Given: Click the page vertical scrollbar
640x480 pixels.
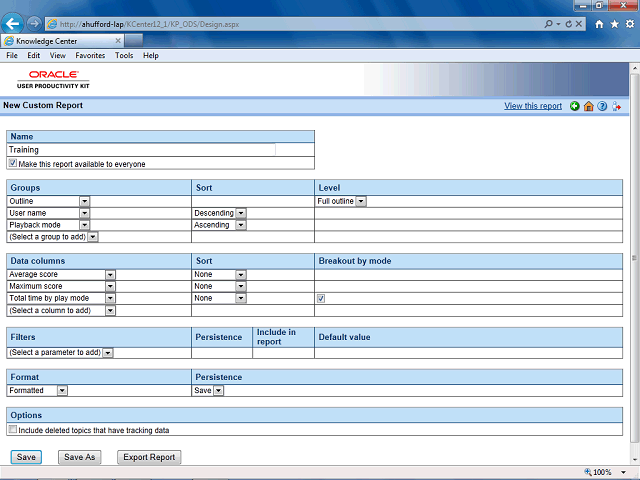Looking at the screenshot, I should click(634, 258).
